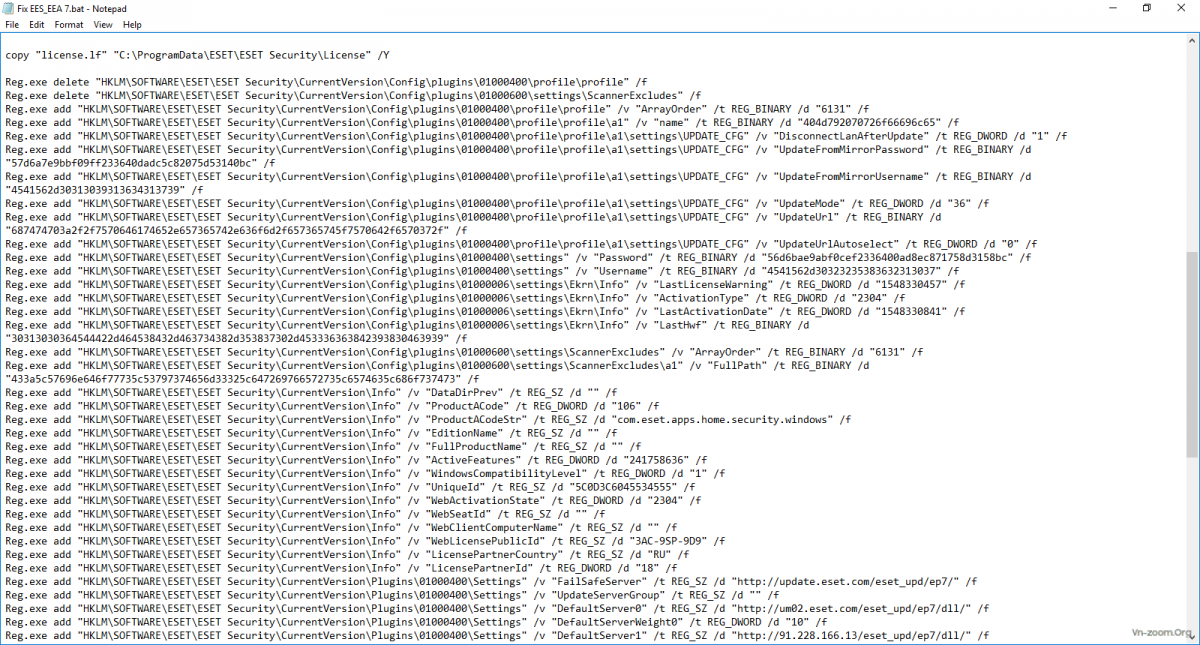Open the Edit menu
This screenshot has width=1200, height=645.
coord(36,24)
